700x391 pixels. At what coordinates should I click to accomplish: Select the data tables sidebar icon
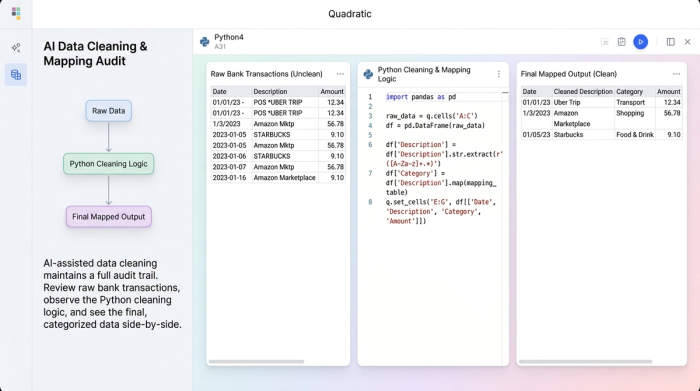(16, 75)
